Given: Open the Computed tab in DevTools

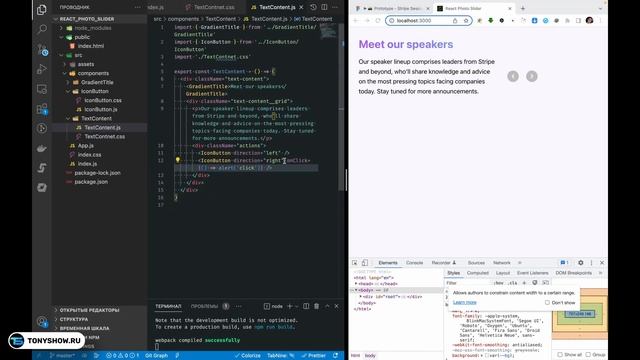Looking at the screenshot, I should pos(478,273).
